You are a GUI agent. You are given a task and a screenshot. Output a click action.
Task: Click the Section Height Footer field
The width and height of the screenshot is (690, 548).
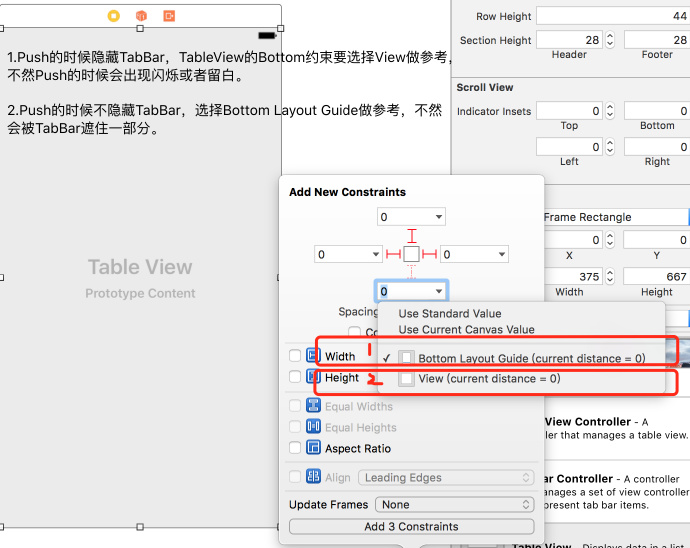coord(657,40)
